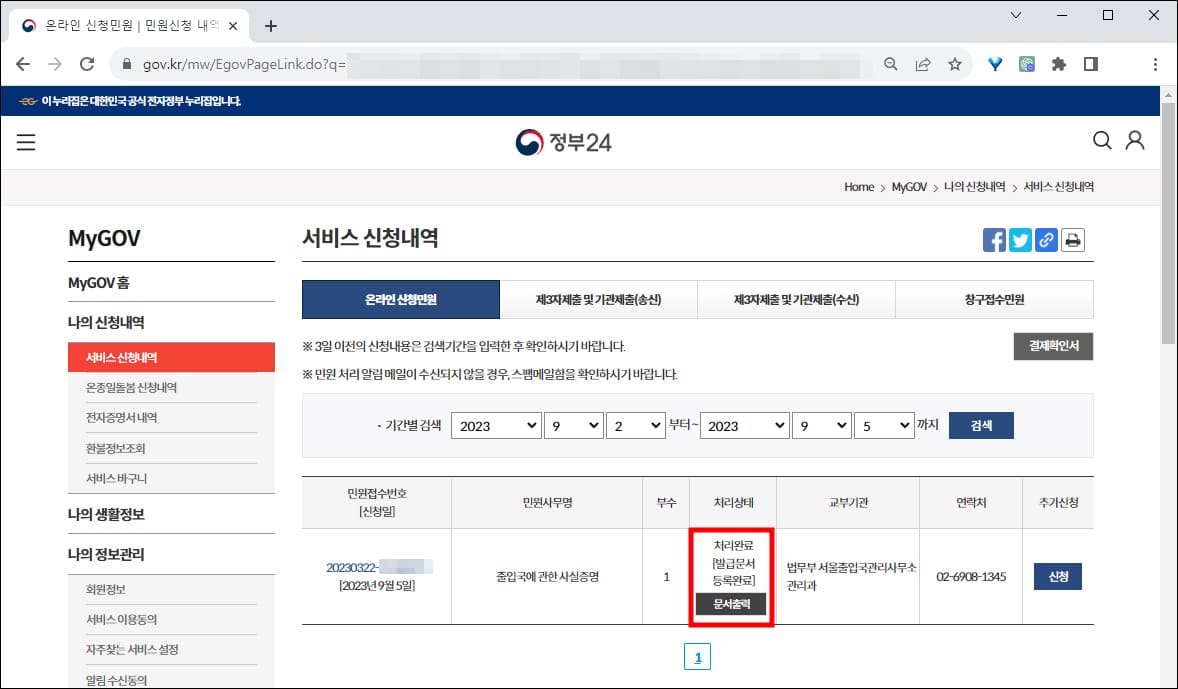The image size is (1178, 689).
Task: Click the blue 신청 button
Action: [1058, 577]
